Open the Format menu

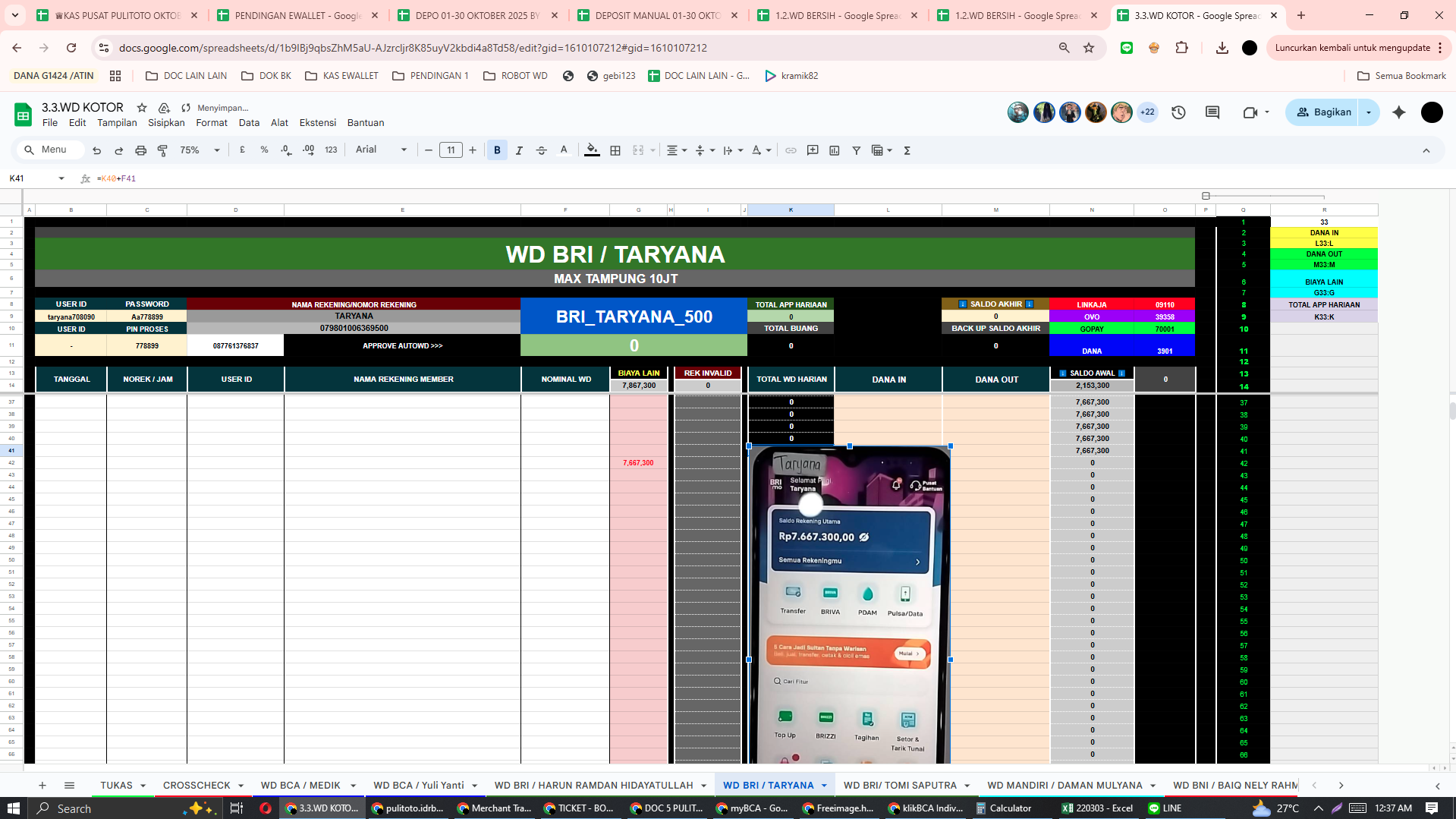[212, 123]
